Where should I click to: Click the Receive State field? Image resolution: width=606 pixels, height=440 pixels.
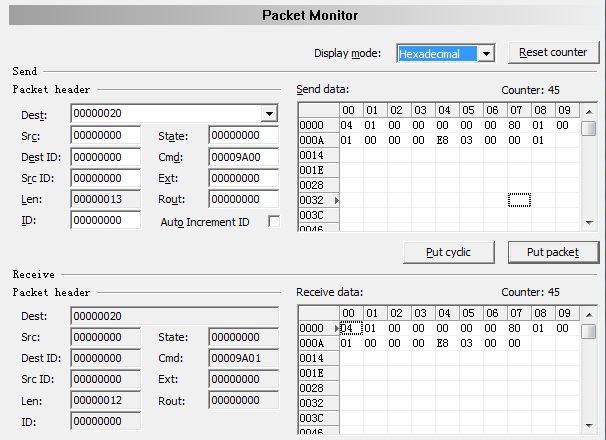[x=243, y=337]
